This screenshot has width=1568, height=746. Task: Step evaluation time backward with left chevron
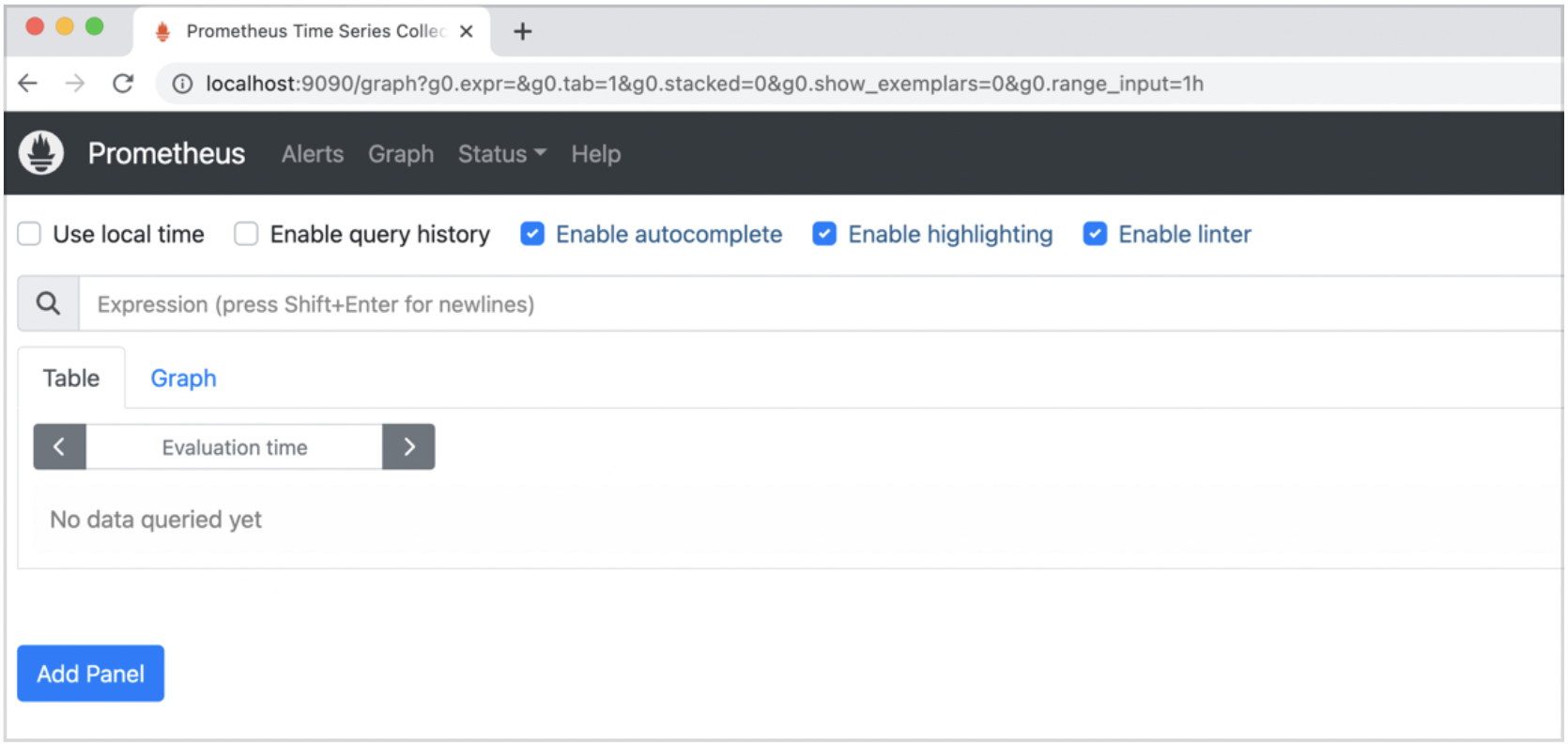pos(59,446)
